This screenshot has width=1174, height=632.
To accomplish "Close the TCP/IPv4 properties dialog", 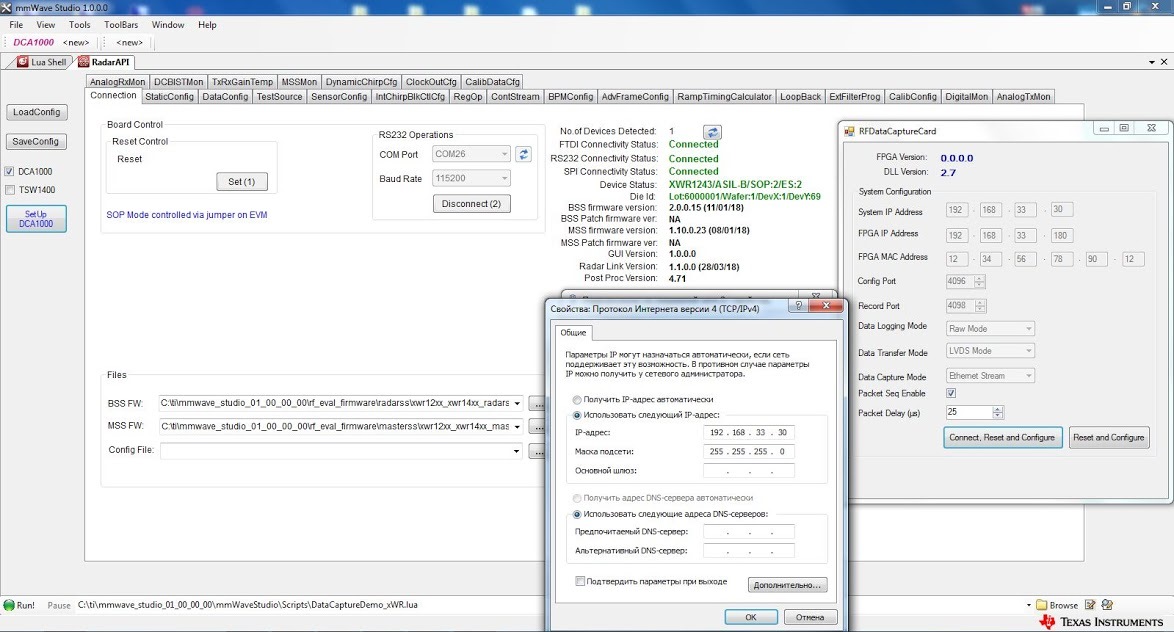I will click(x=826, y=306).
